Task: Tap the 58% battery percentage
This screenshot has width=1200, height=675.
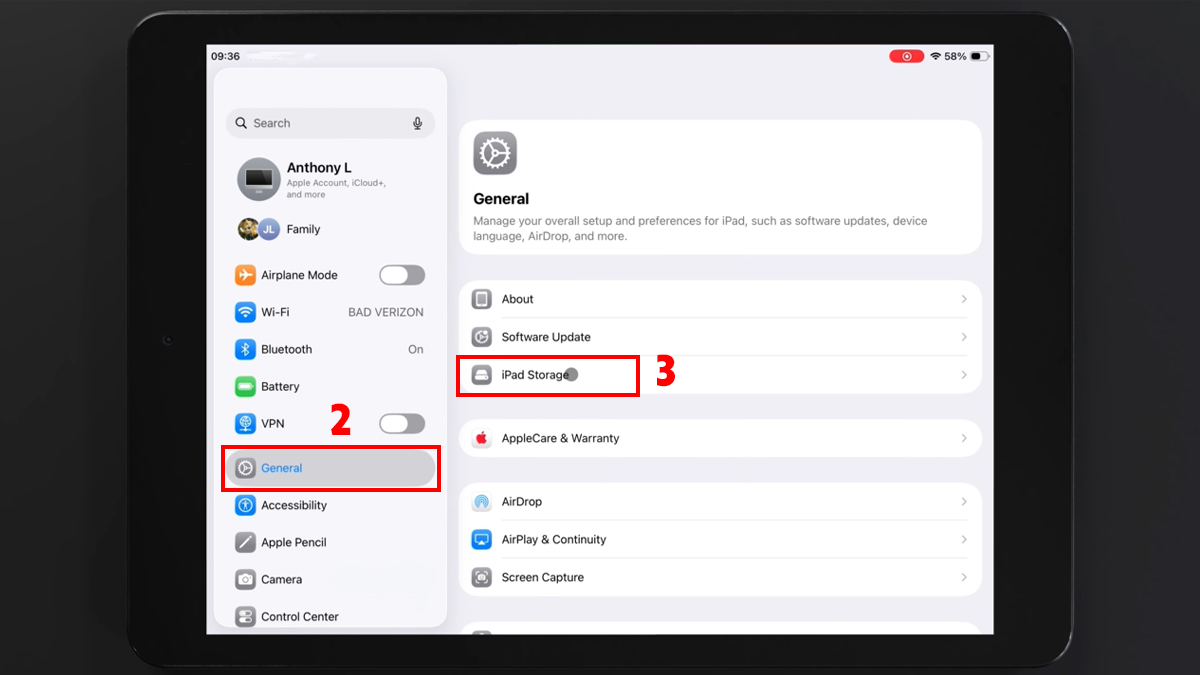Action: click(x=955, y=56)
